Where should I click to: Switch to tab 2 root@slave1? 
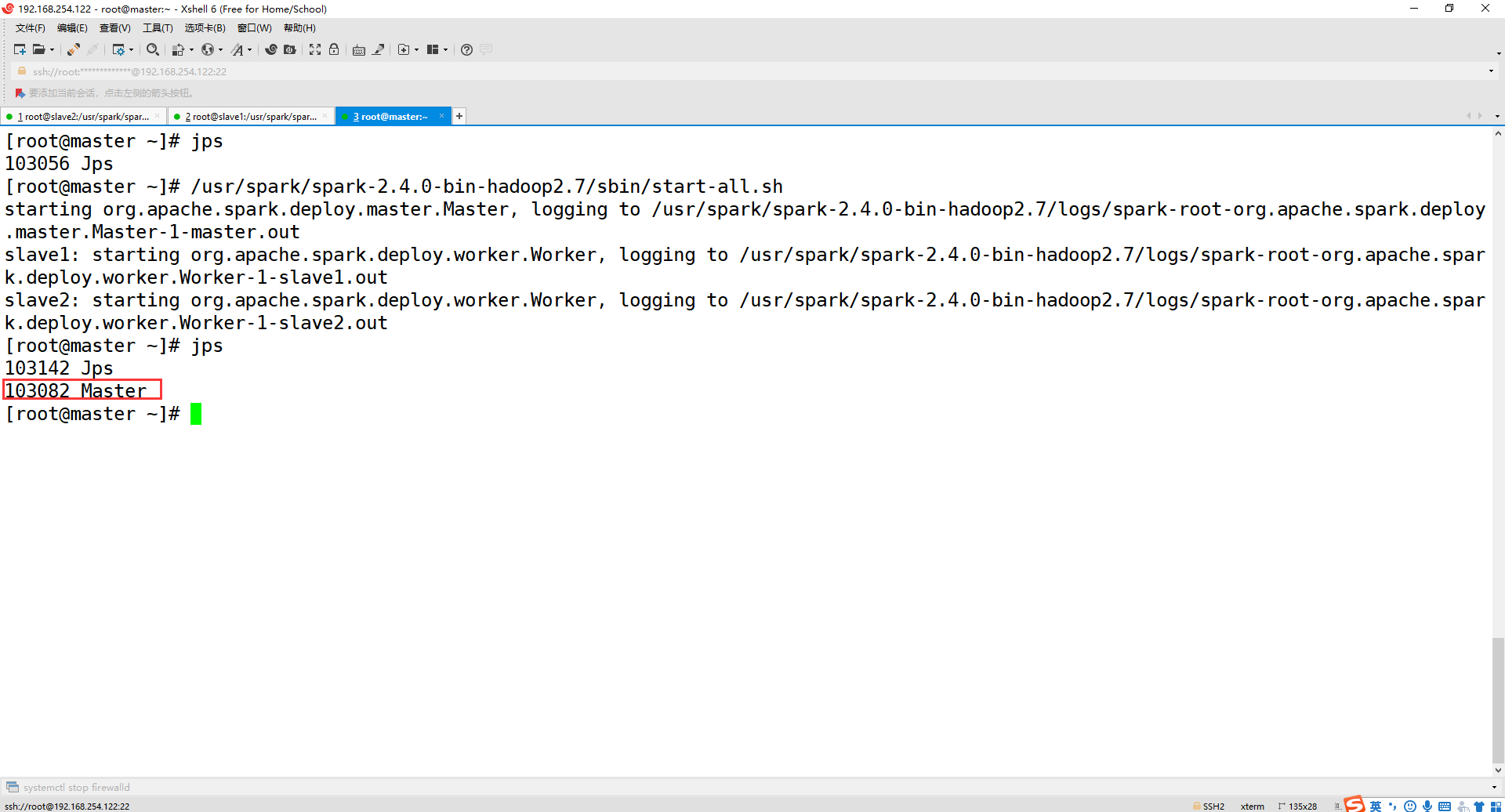point(251,117)
